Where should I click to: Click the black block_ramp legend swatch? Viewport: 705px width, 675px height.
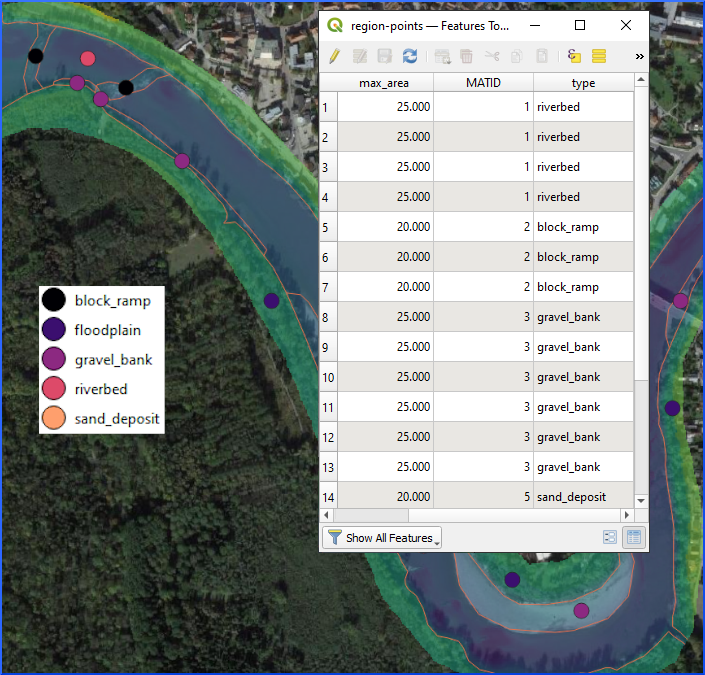click(x=54, y=300)
